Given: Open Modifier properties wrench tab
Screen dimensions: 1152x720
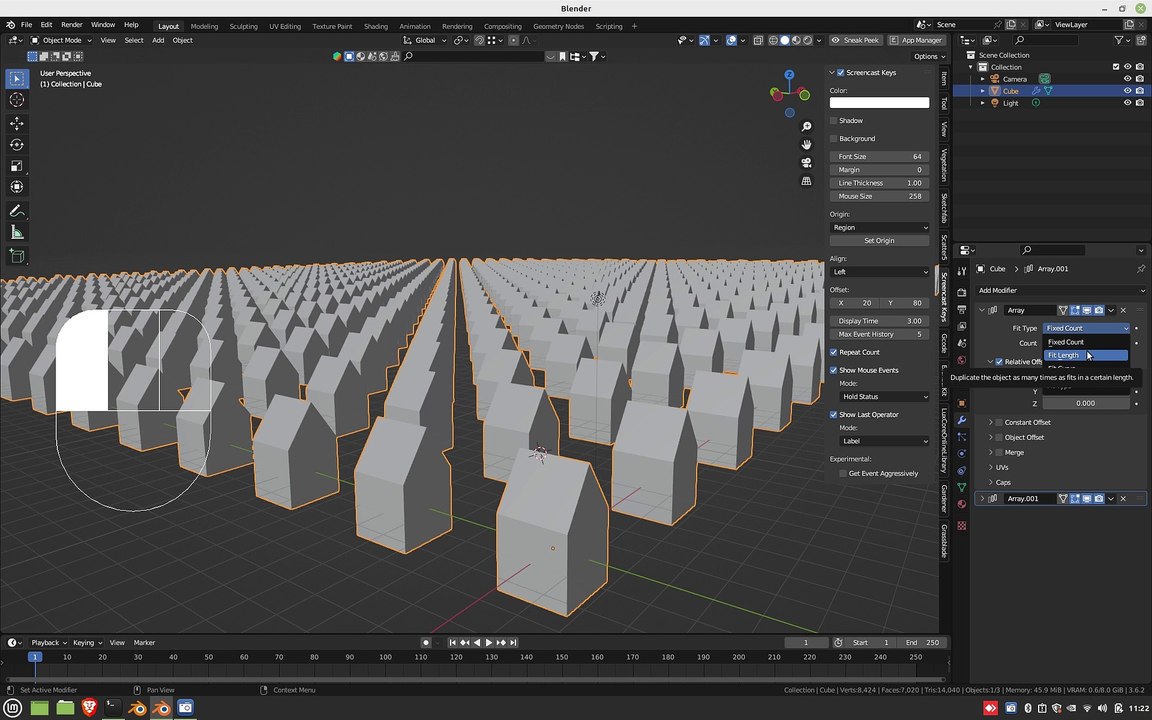Looking at the screenshot, I should pos(962,420).
